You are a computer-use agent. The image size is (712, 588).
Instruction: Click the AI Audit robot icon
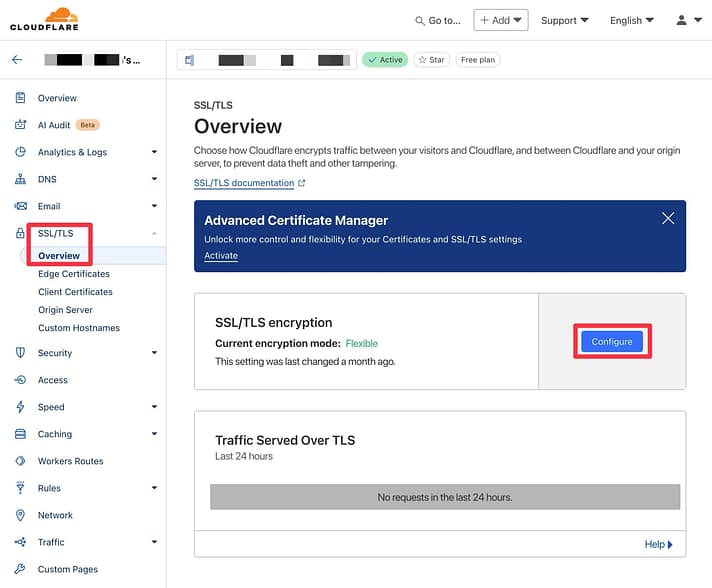[20, 125]
